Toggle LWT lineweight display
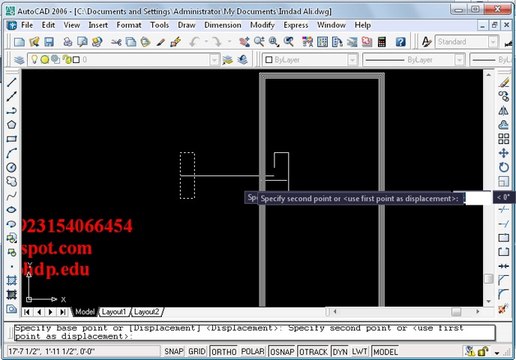This screenshot has width=516, height=360. point(359,351)
